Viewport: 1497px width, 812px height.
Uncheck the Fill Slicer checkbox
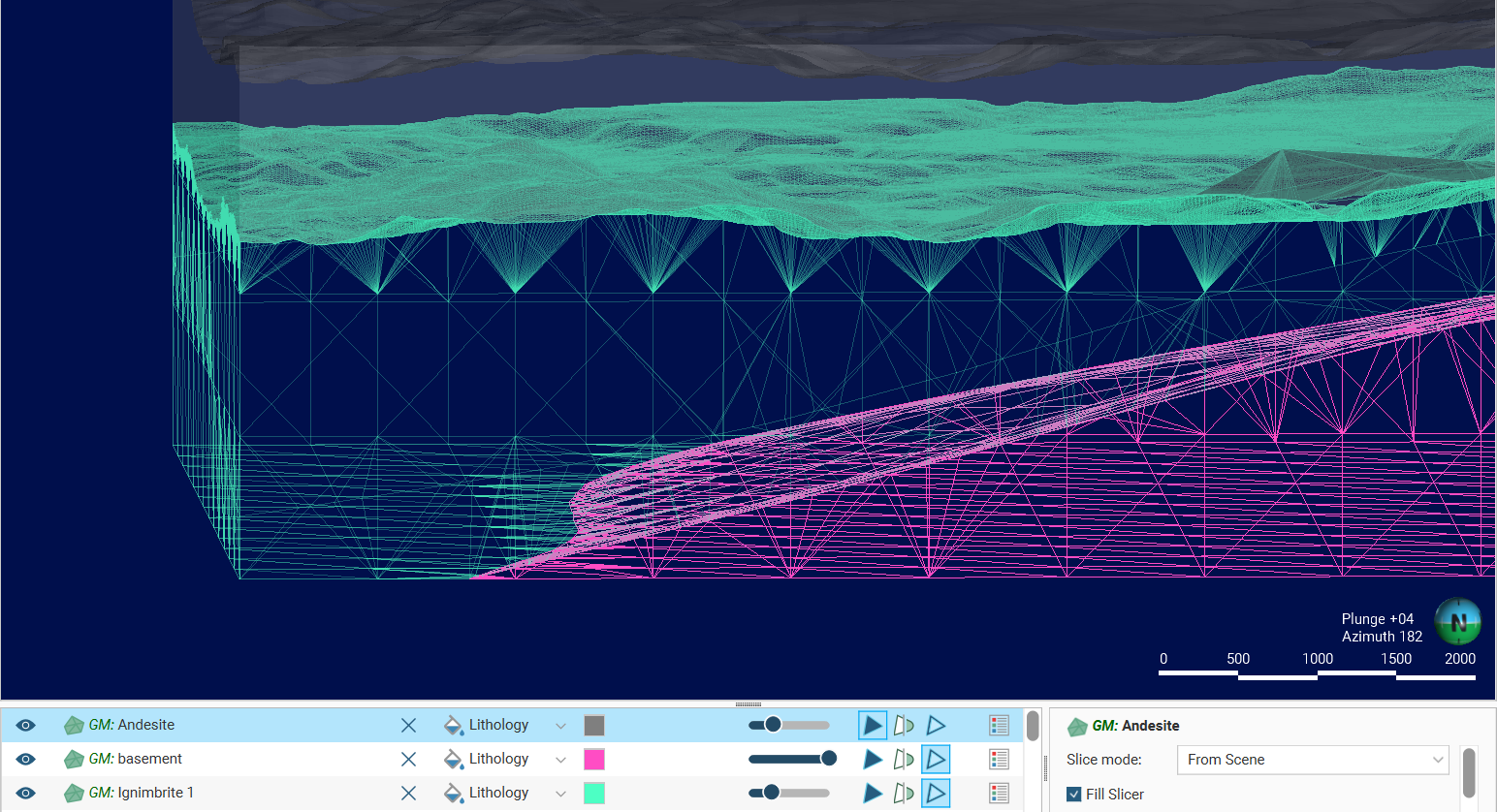(1074, 795)
